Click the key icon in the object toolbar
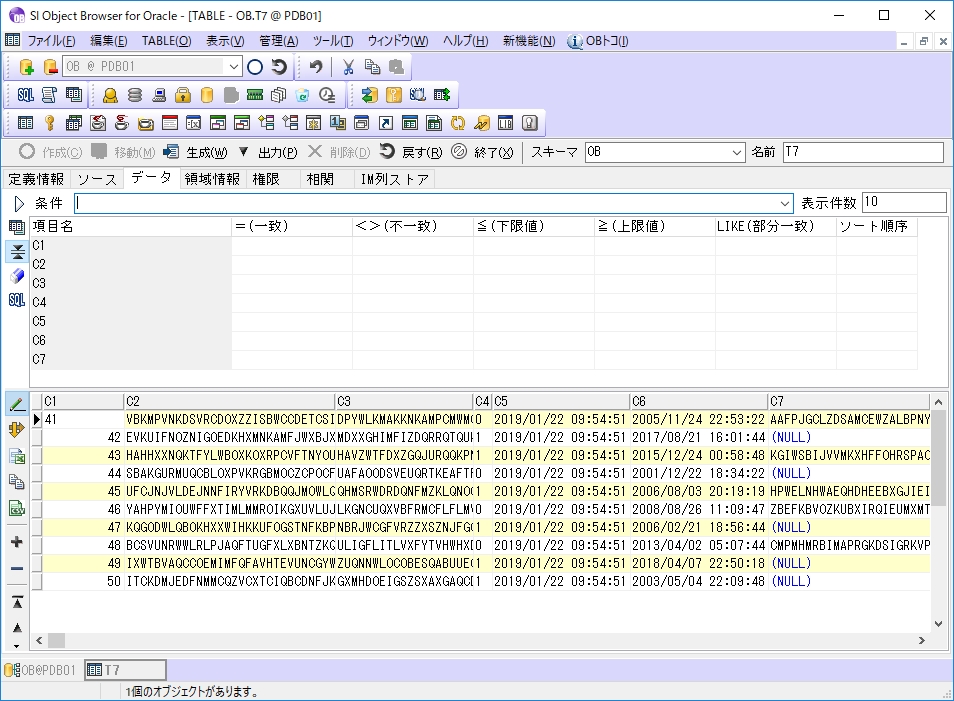954x701 pixels. point(49,123)
